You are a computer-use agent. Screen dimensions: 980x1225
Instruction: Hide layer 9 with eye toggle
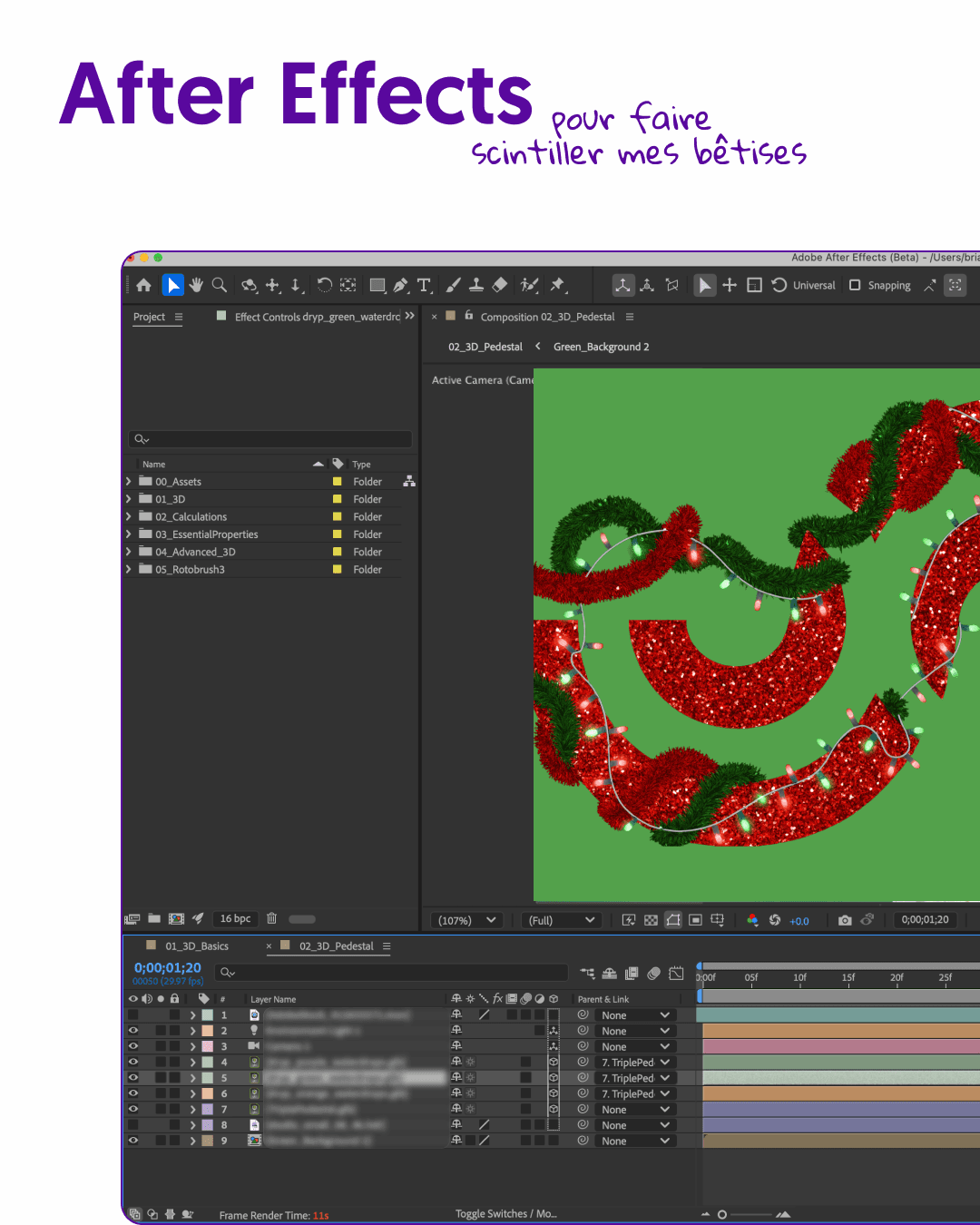133,1141
